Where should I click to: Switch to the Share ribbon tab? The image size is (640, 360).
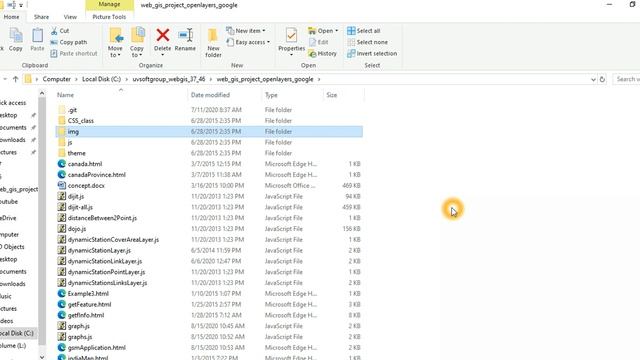tap(41, 17)
